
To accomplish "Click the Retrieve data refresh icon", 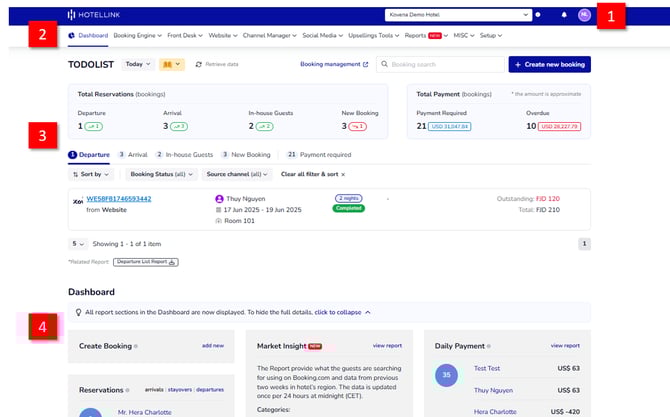I will [198, 64].
